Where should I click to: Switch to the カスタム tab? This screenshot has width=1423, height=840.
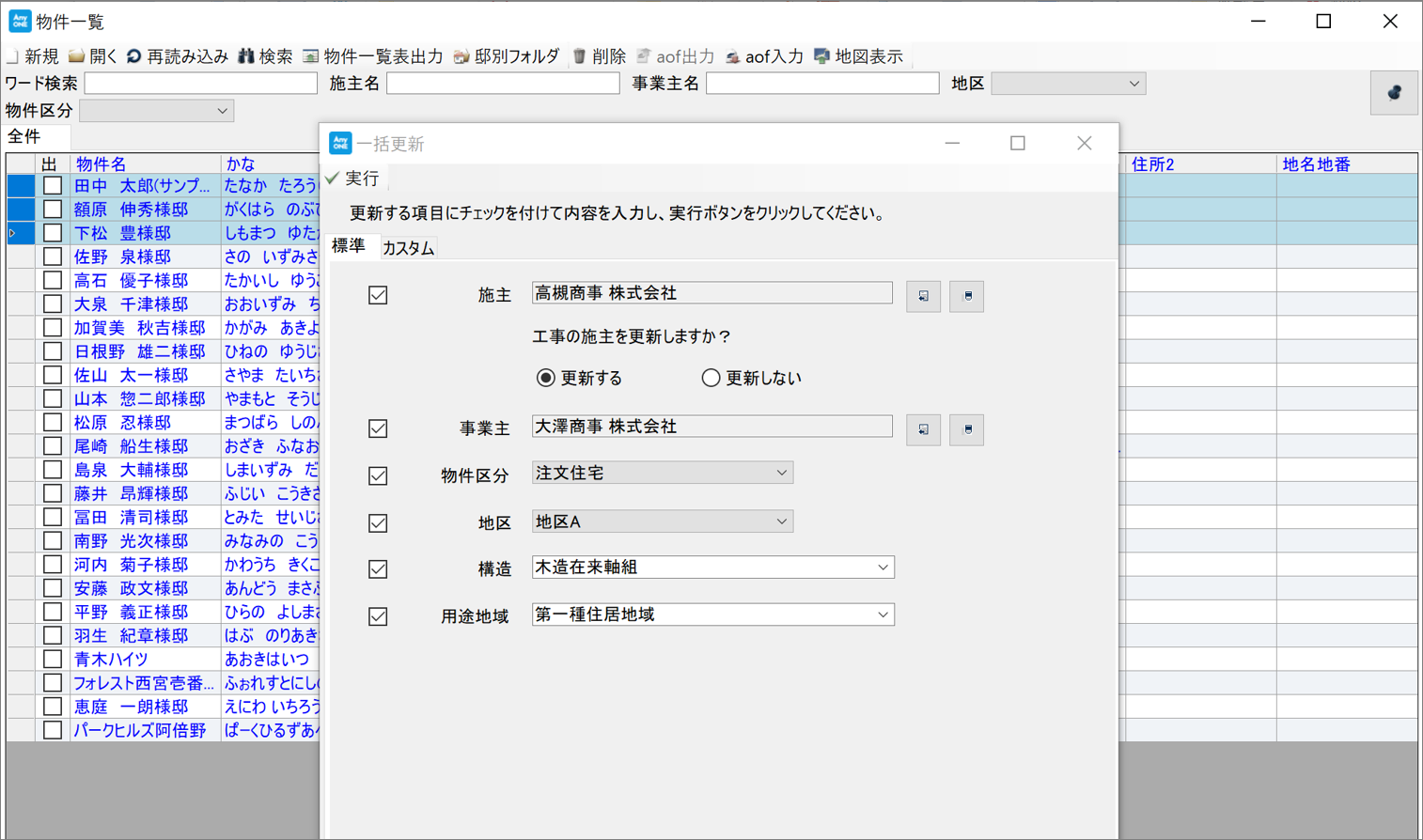coord(409,248)
